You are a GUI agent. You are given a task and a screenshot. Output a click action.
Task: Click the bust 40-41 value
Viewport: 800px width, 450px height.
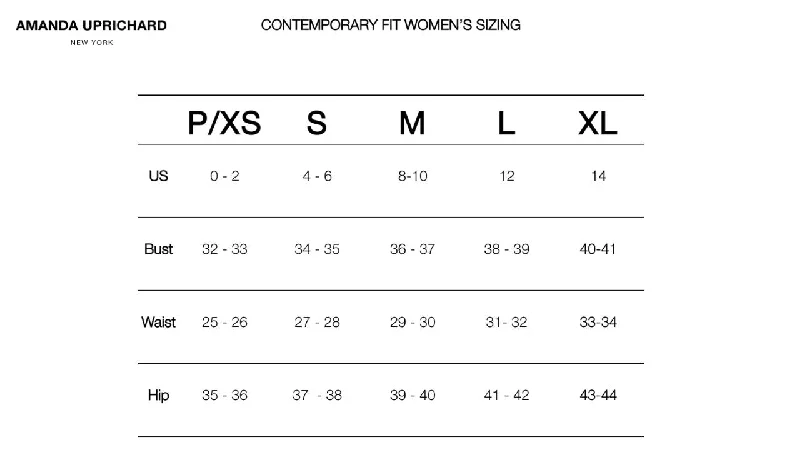tap(598, 249)
